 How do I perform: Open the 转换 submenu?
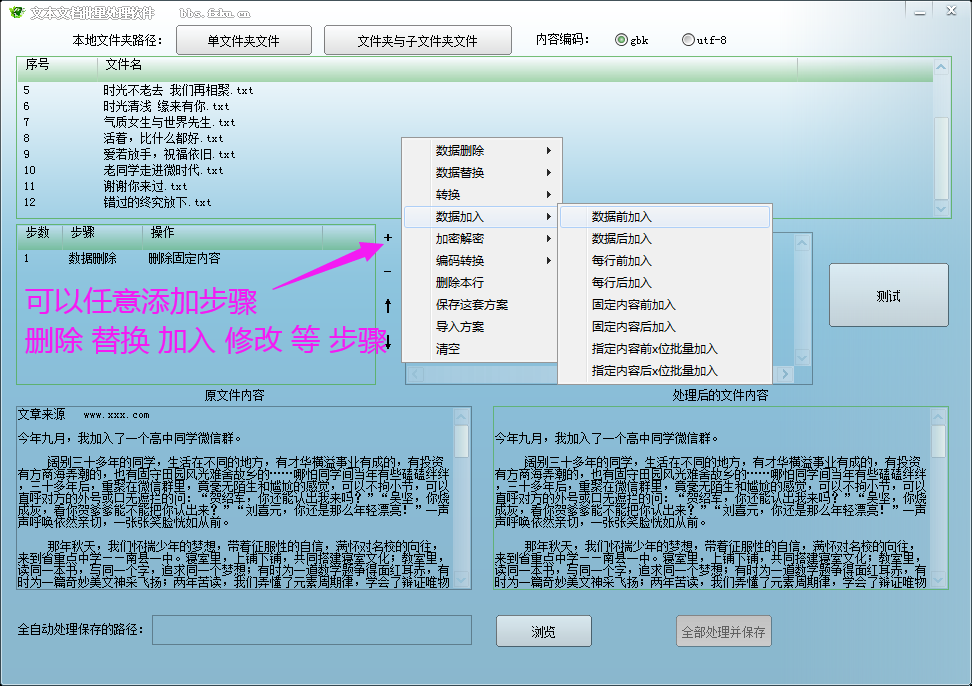click(482, 195)
